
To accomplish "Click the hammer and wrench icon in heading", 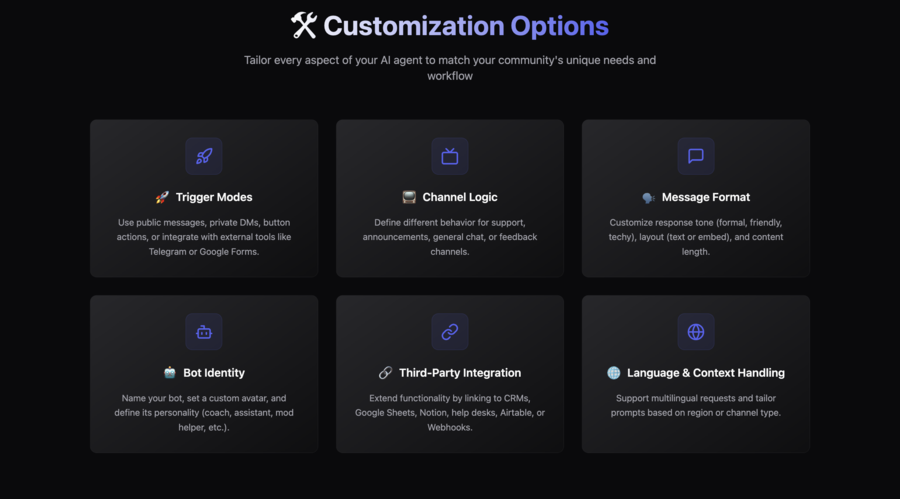I will (x=304, y=26).
